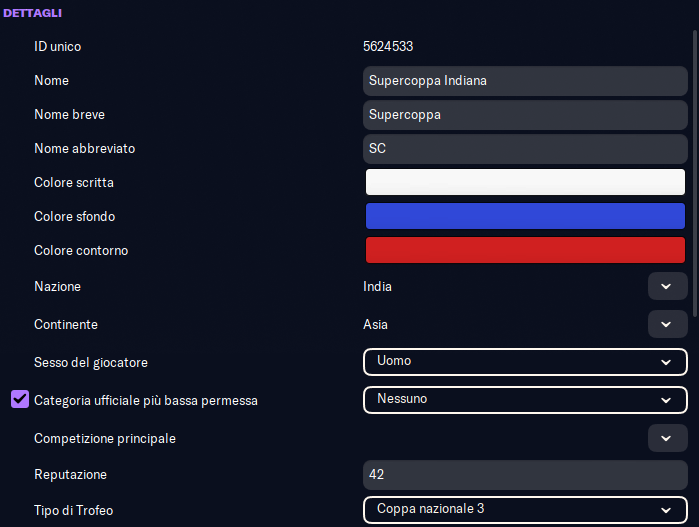
Task: Expand the Nessuno category dropdown
Action: pos(524,400)
